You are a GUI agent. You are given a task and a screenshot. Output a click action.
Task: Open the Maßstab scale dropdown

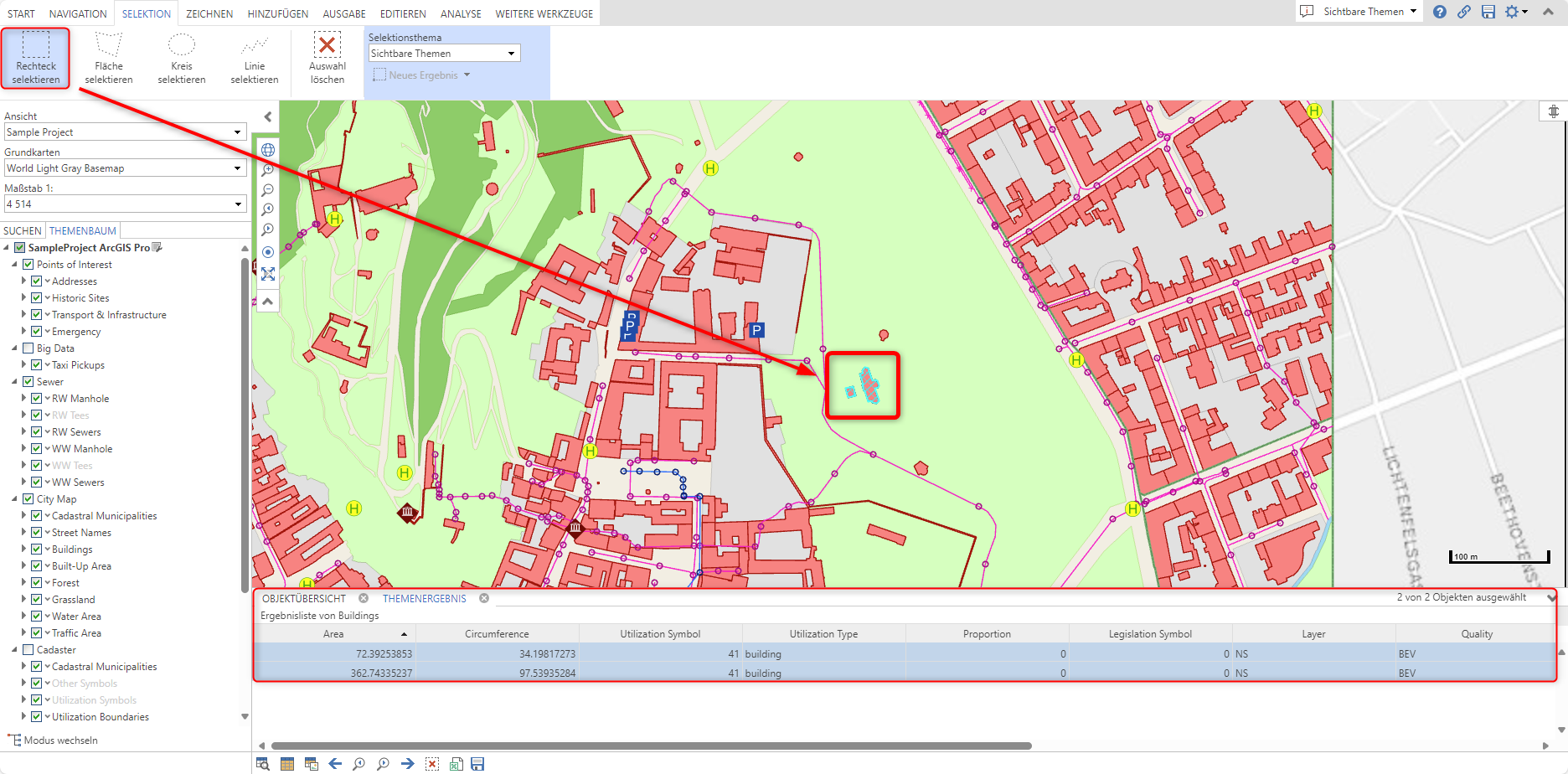click(x=124, y=204)
